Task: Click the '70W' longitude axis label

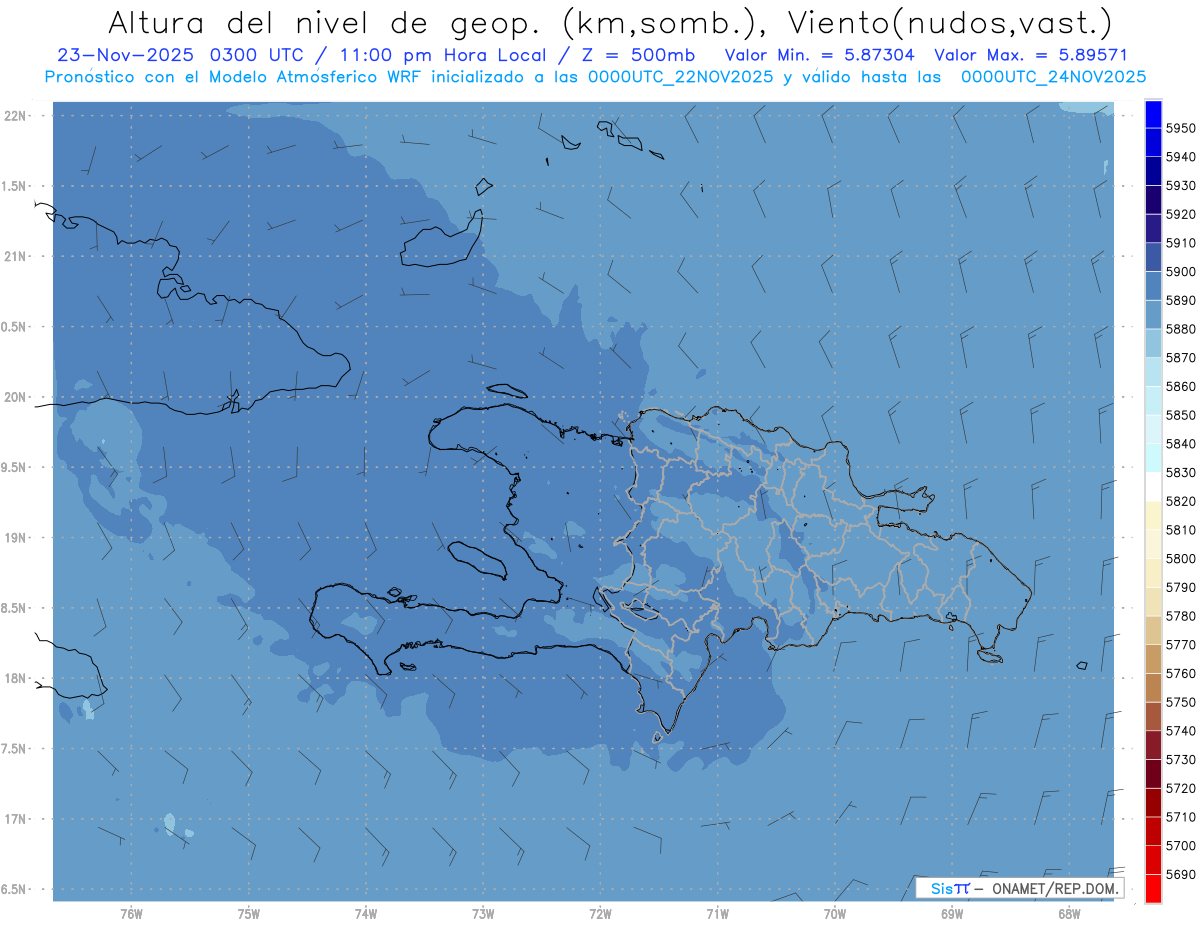Action: [x=835, y=913]
